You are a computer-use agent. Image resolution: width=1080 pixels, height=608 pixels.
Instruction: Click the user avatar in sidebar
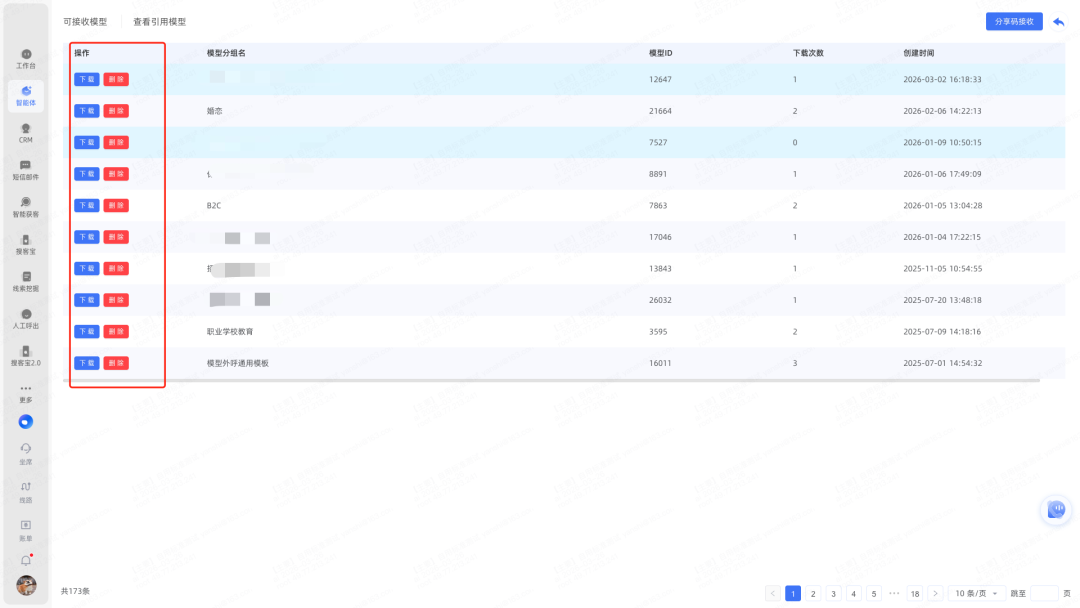point(26,585)
